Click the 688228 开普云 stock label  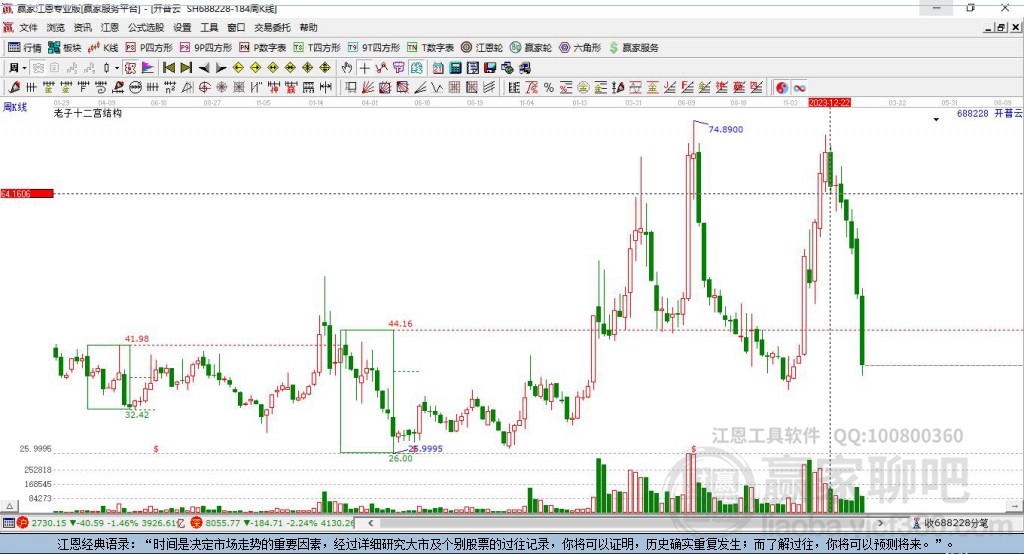[x=989, y=114]
